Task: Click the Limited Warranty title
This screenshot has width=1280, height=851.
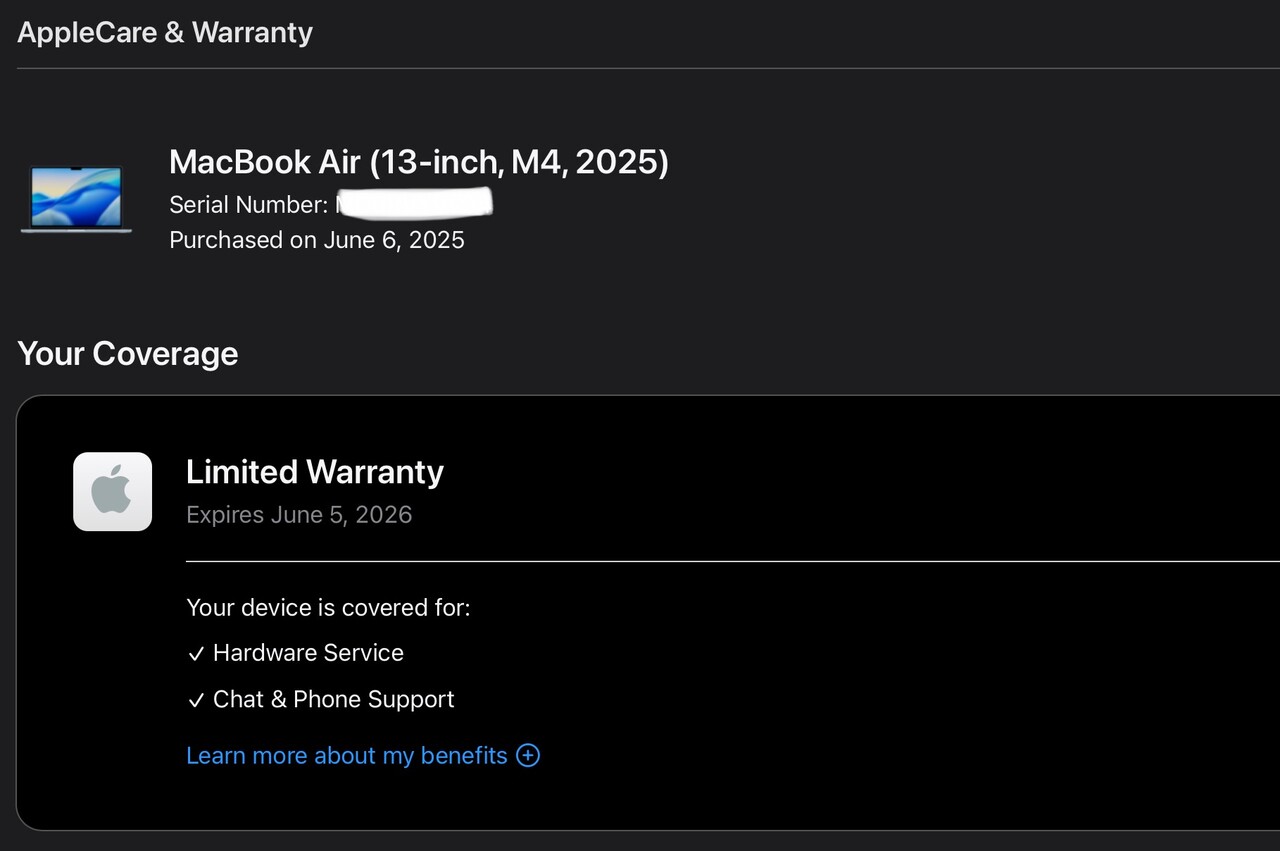Action: [x=315, y=471]
